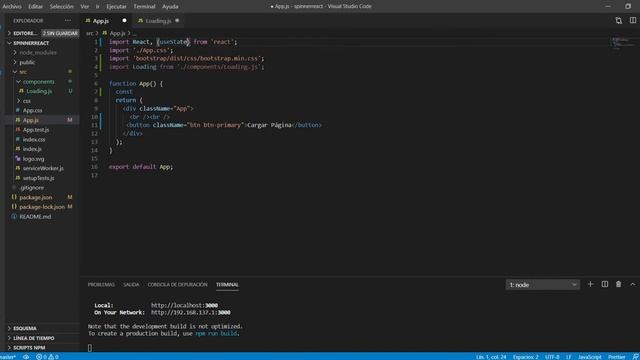Click the 2 SIN GUARDAR badge
The width and height of the screenshot is (640, 360).
pyautogui.click(x=60, y=33)
